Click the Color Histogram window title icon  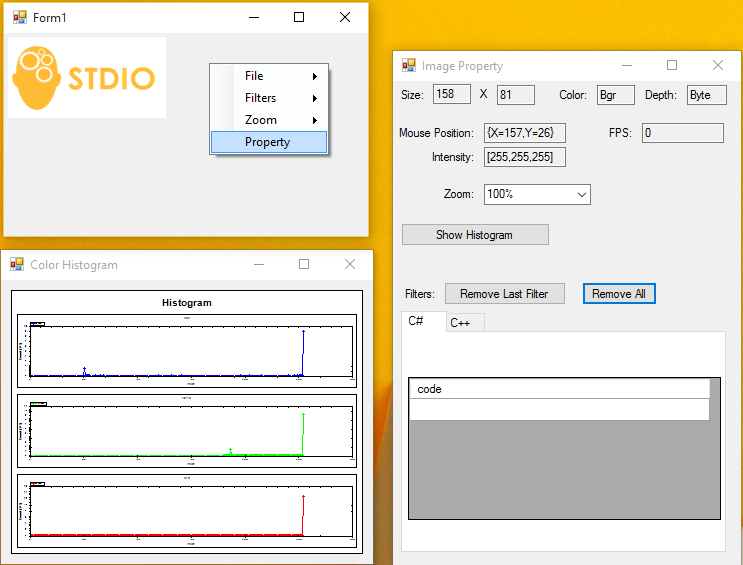point(17,264)
